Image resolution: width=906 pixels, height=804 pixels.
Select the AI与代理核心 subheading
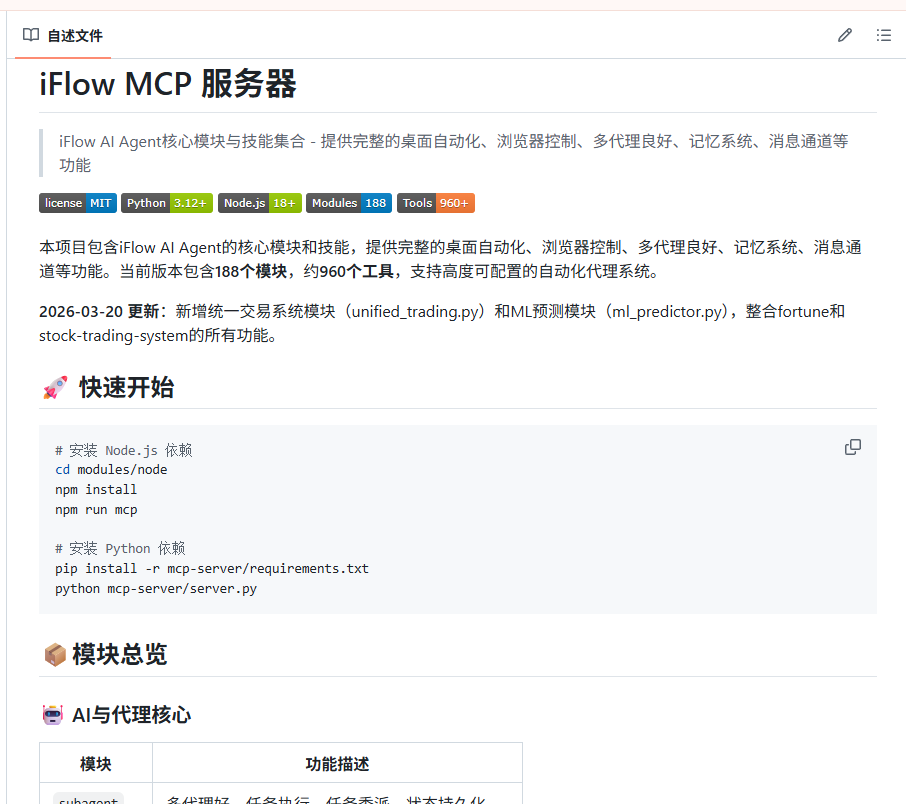tap(131, 714)
